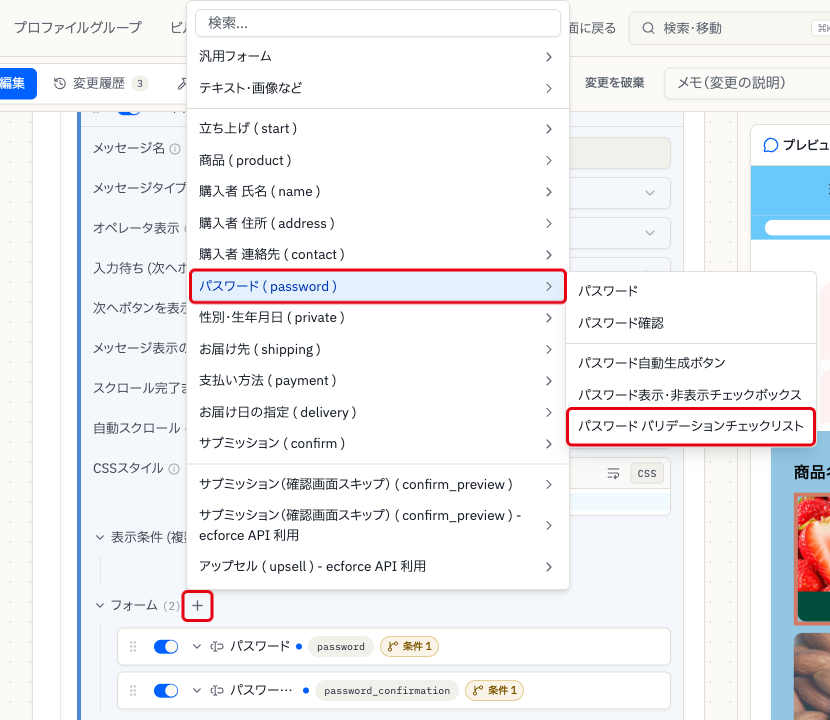830x720 pixels.
Task: Click the history clock icon in 変更履歴
Action: point(60,83)
